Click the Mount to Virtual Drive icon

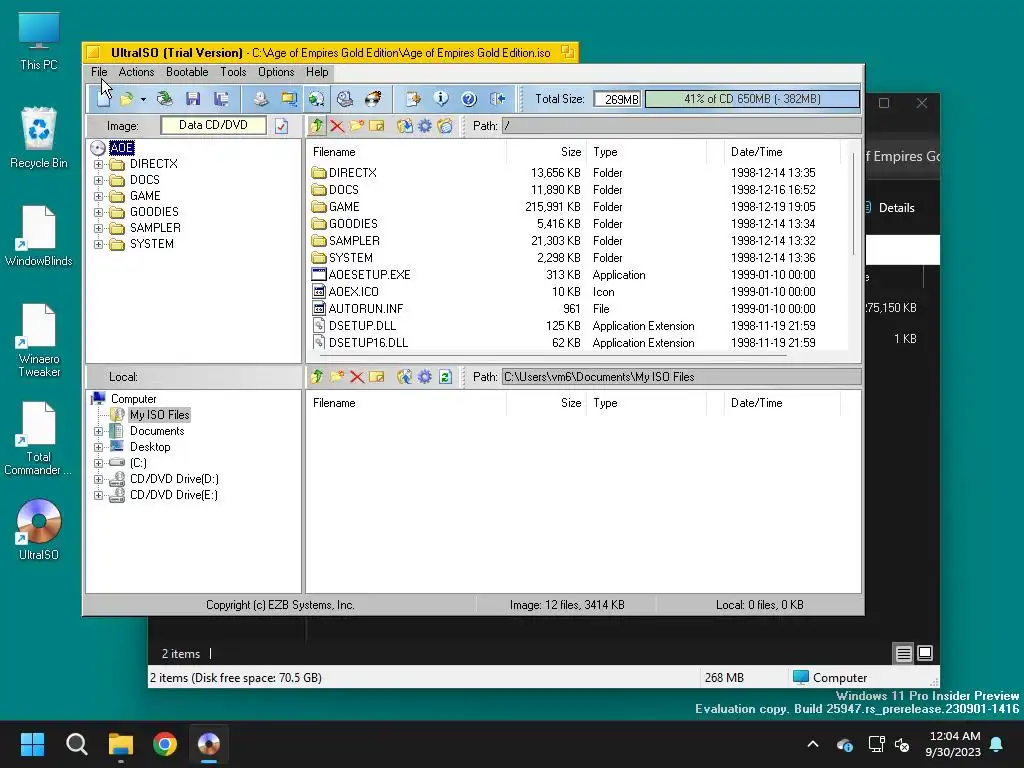coord(345,99)
